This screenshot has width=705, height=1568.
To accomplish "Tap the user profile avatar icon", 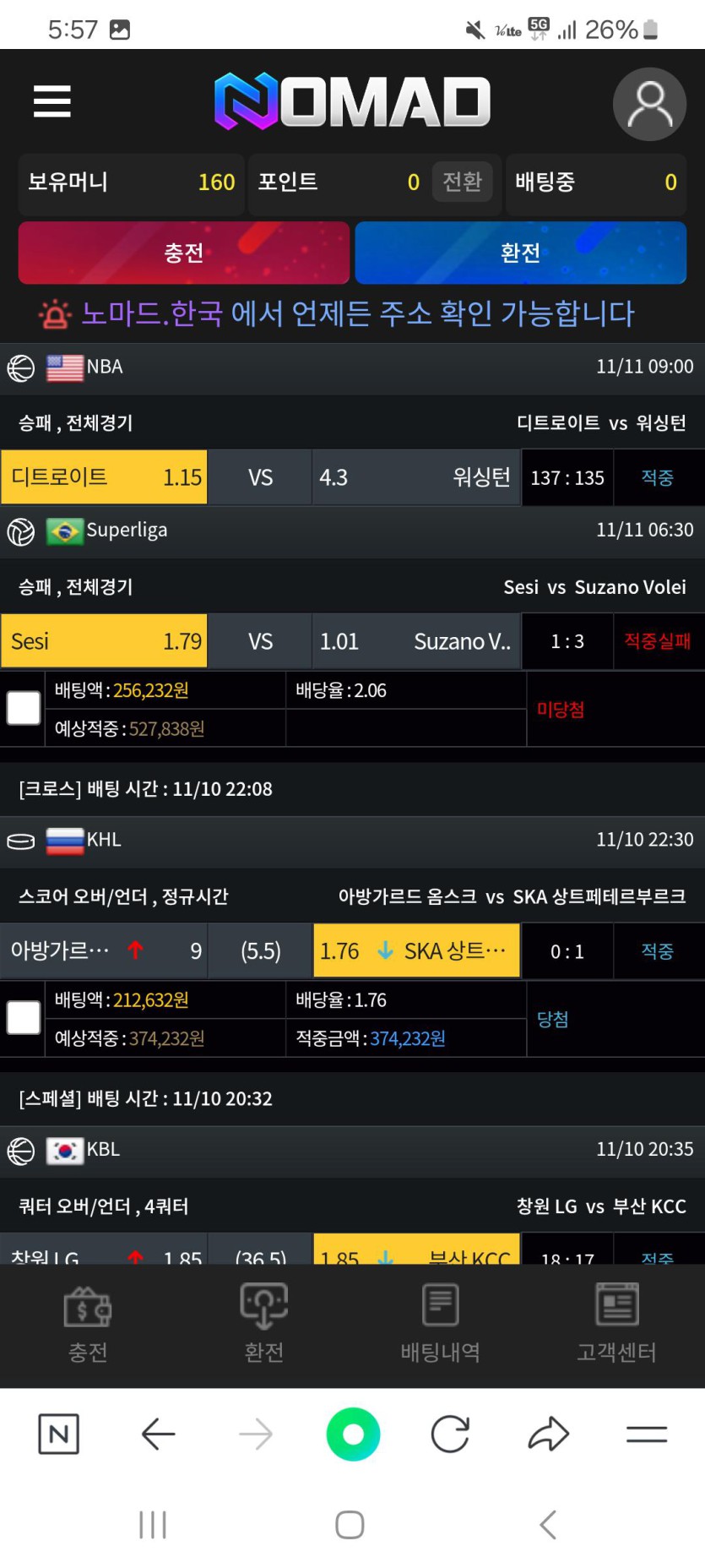I will [x=649, y=104].
